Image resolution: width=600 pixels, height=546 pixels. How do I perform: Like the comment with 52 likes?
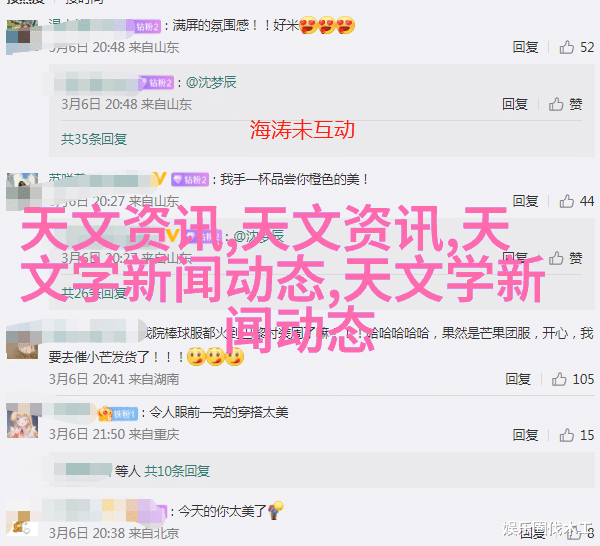tap(567, 47)
